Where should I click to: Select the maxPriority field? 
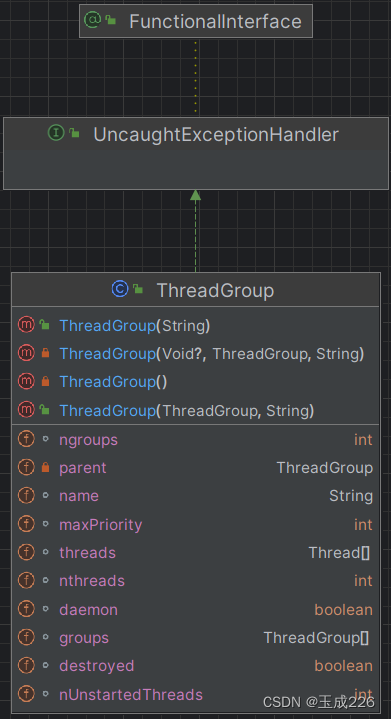click(x=196, y=524)
